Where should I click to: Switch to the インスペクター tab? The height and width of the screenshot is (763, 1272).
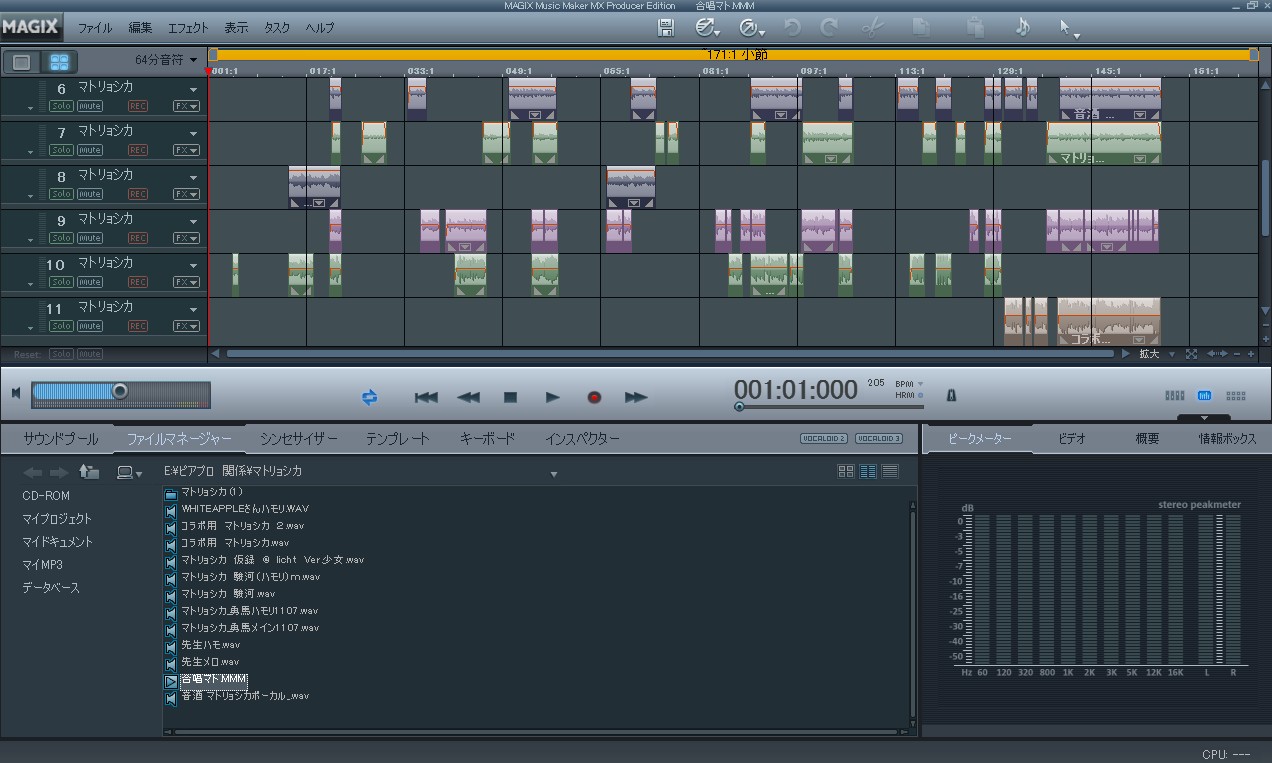582,439
